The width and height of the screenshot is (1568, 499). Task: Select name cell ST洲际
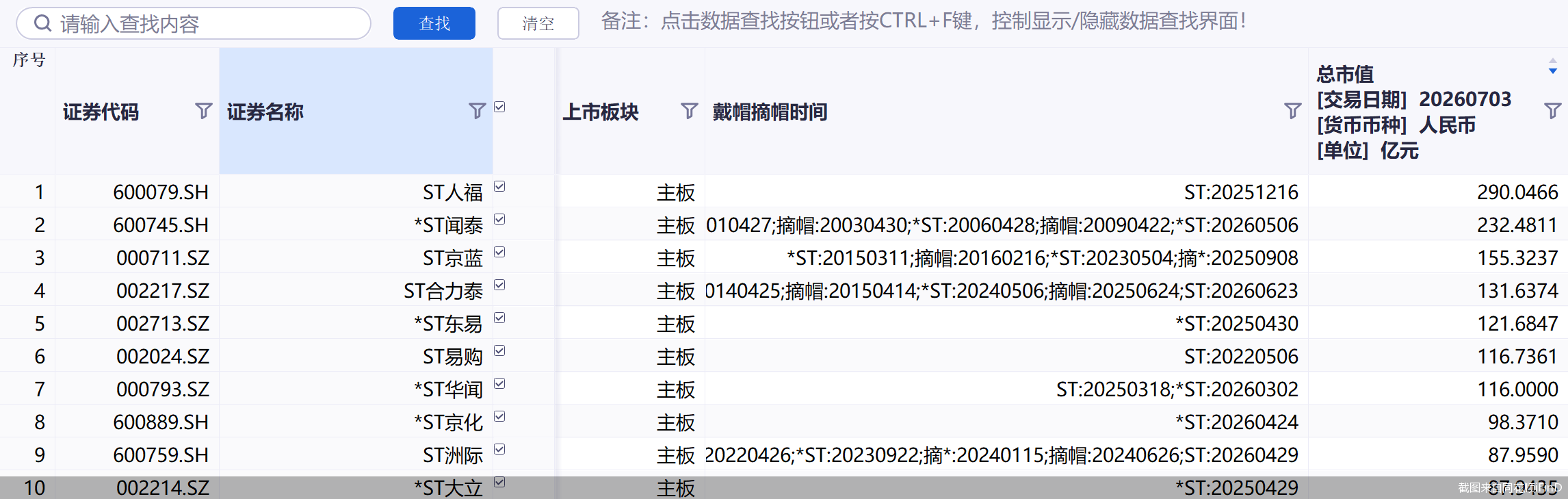(356, 455)
